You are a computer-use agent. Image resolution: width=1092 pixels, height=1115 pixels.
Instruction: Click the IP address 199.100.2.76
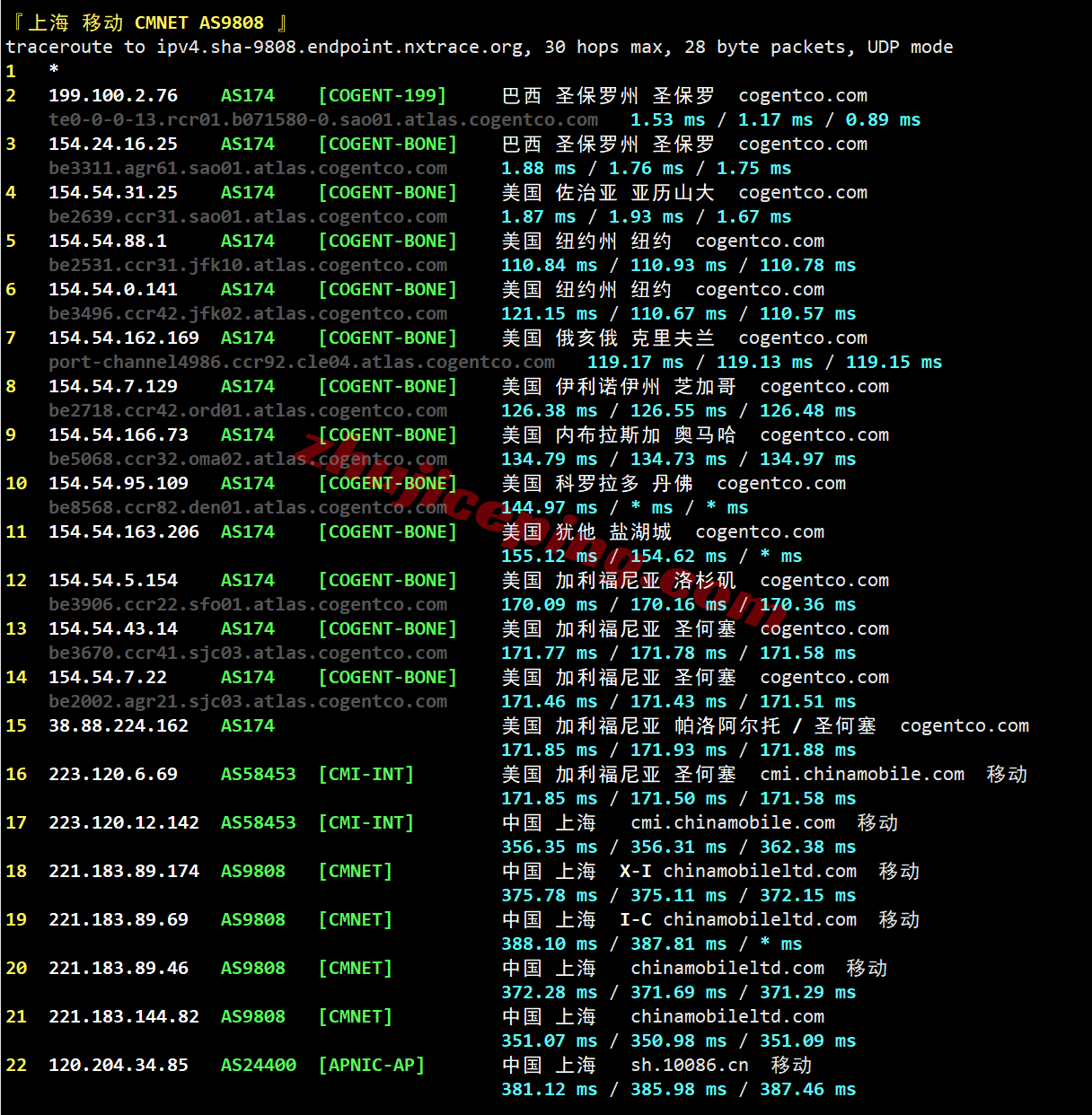[113, 96]
